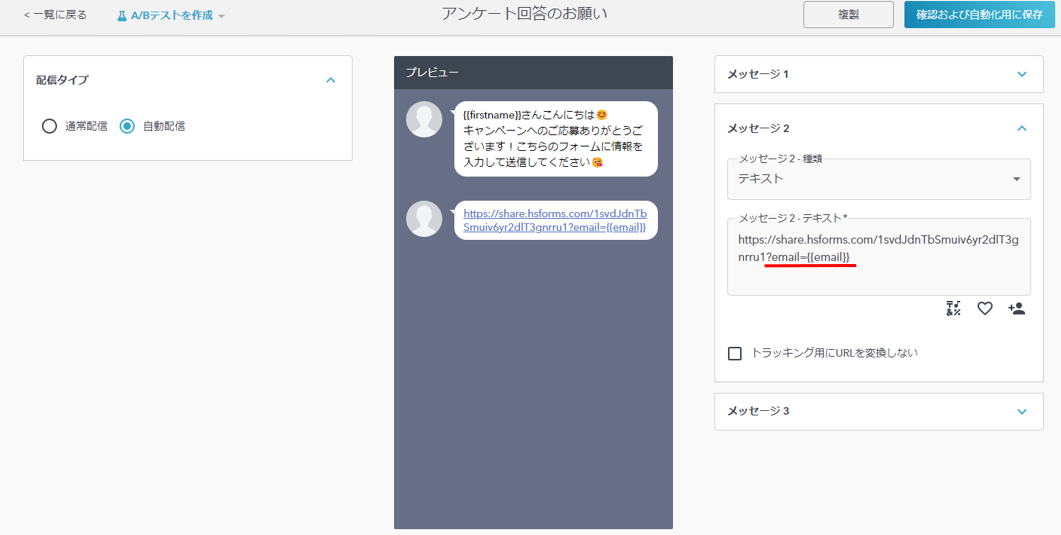Expand the メッセージ 3 section
1061x535 pixels.
[1021, 411]
